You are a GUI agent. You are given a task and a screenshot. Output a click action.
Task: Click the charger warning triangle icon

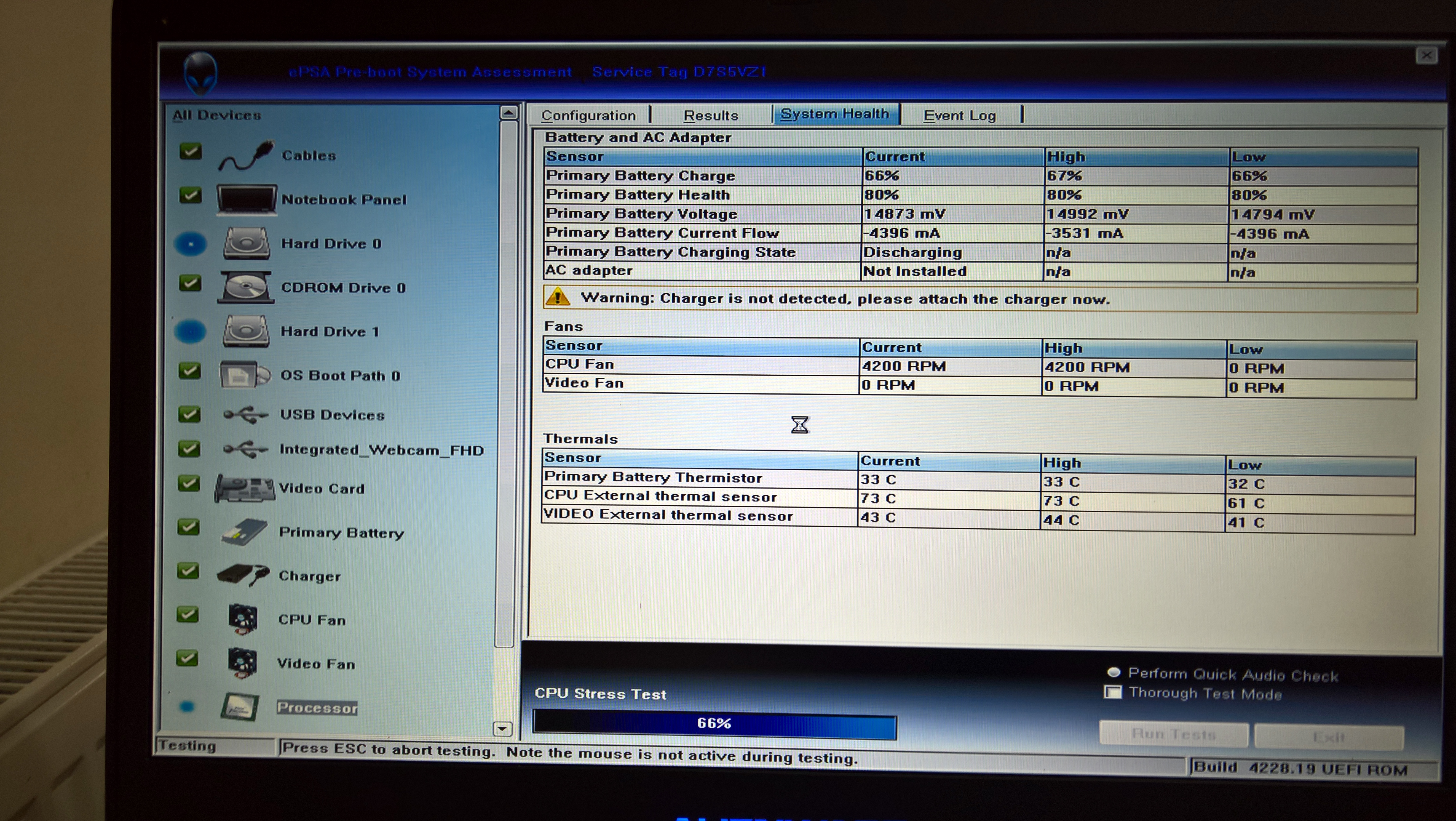click(x=558, y=296)
